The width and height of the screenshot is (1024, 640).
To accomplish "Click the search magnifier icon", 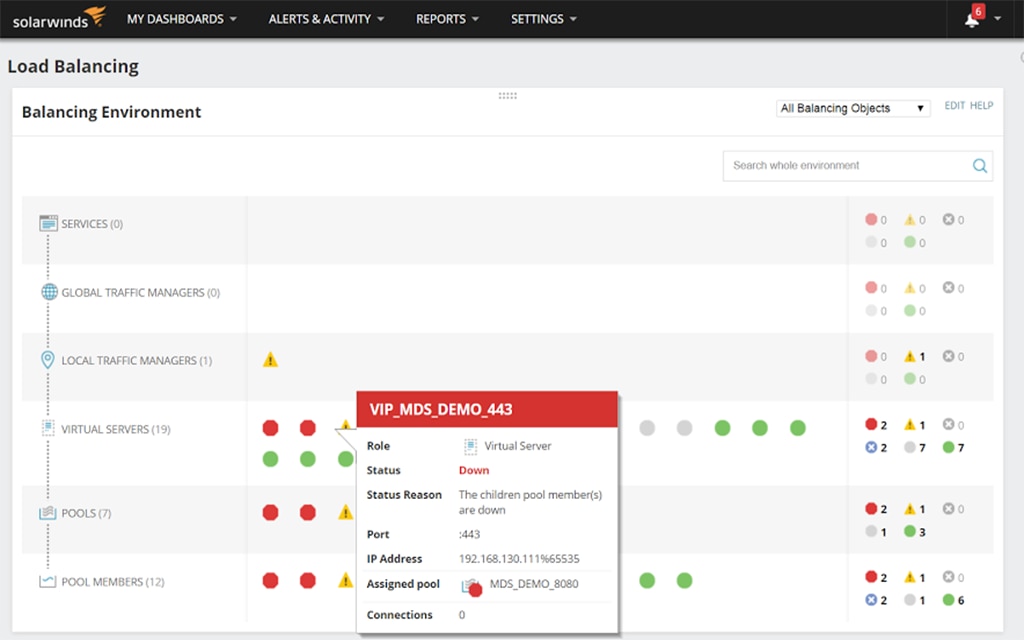I will tap(979, 166).
